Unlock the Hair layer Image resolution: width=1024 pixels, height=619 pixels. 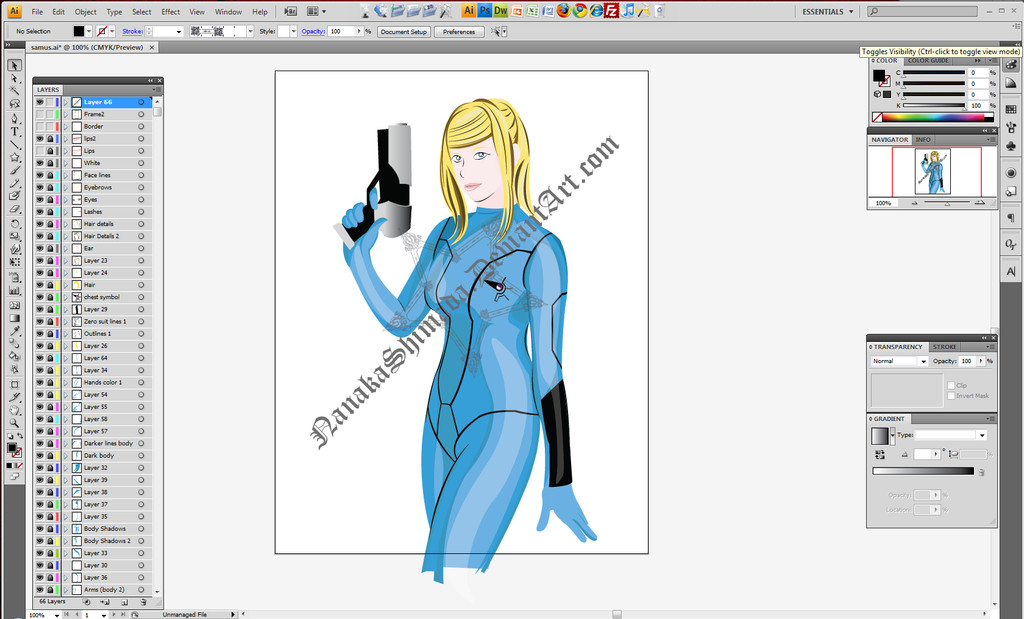tap(50, 285)
